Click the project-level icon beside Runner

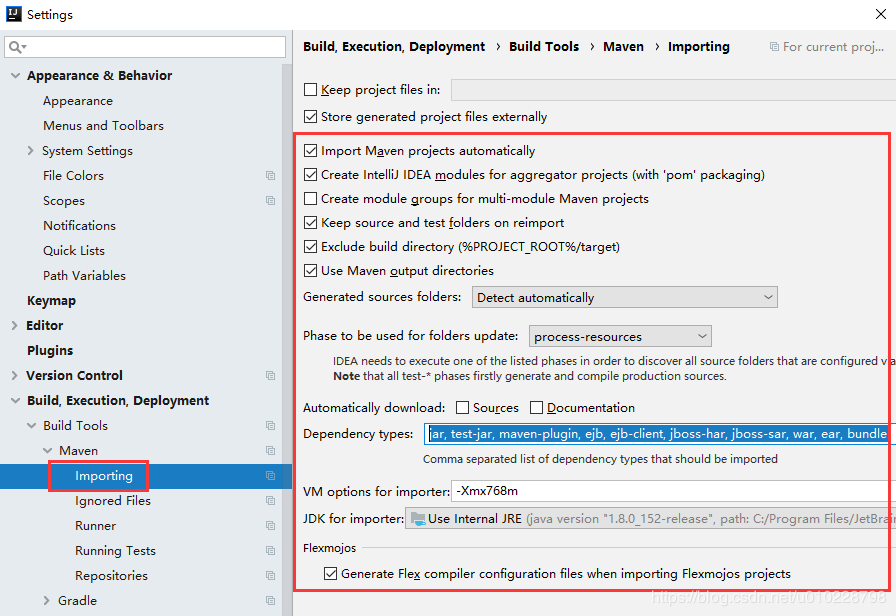tap(270, 526)
